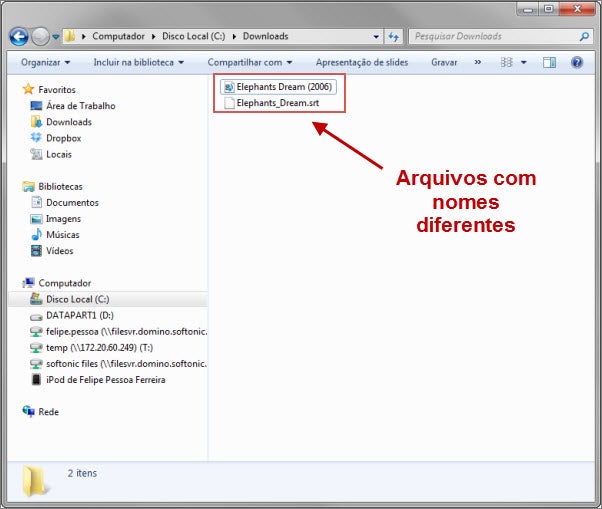The width and height of the screenshot is (602, 509).
Task: Open iPod de Felipe Pessoa Ferreira device
Action: (105, 379)
